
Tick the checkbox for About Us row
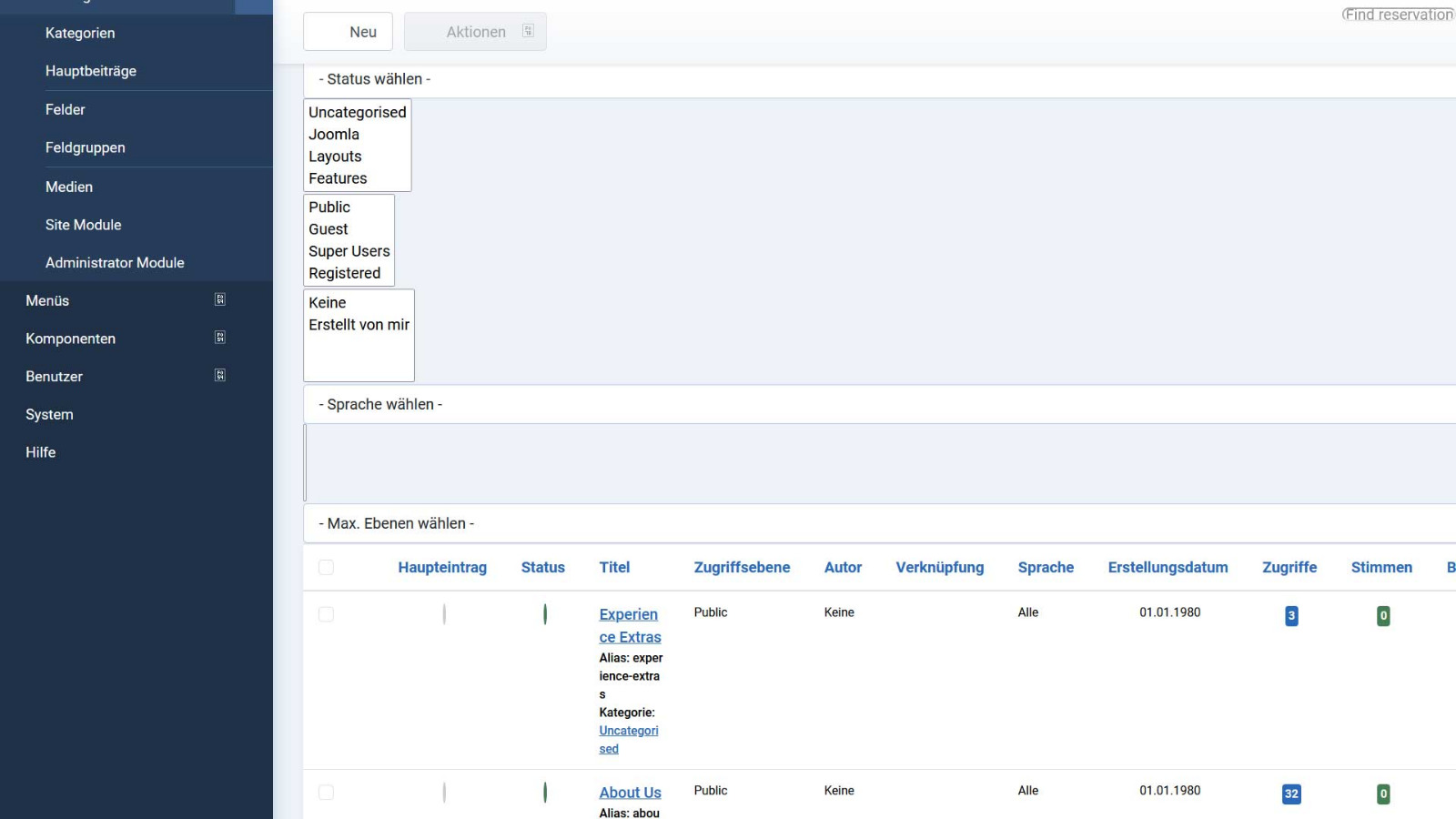click(326, 793)
